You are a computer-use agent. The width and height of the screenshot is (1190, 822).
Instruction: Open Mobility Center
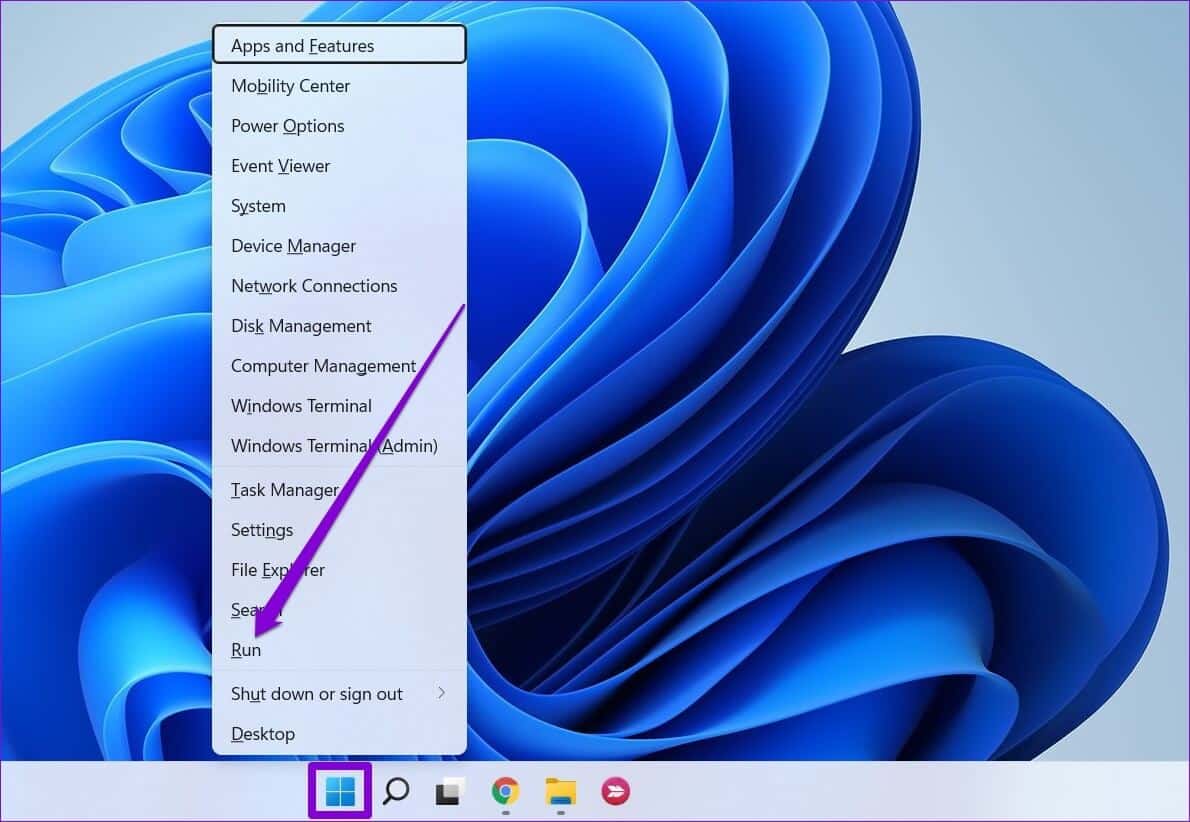click(x=290, y=86)
